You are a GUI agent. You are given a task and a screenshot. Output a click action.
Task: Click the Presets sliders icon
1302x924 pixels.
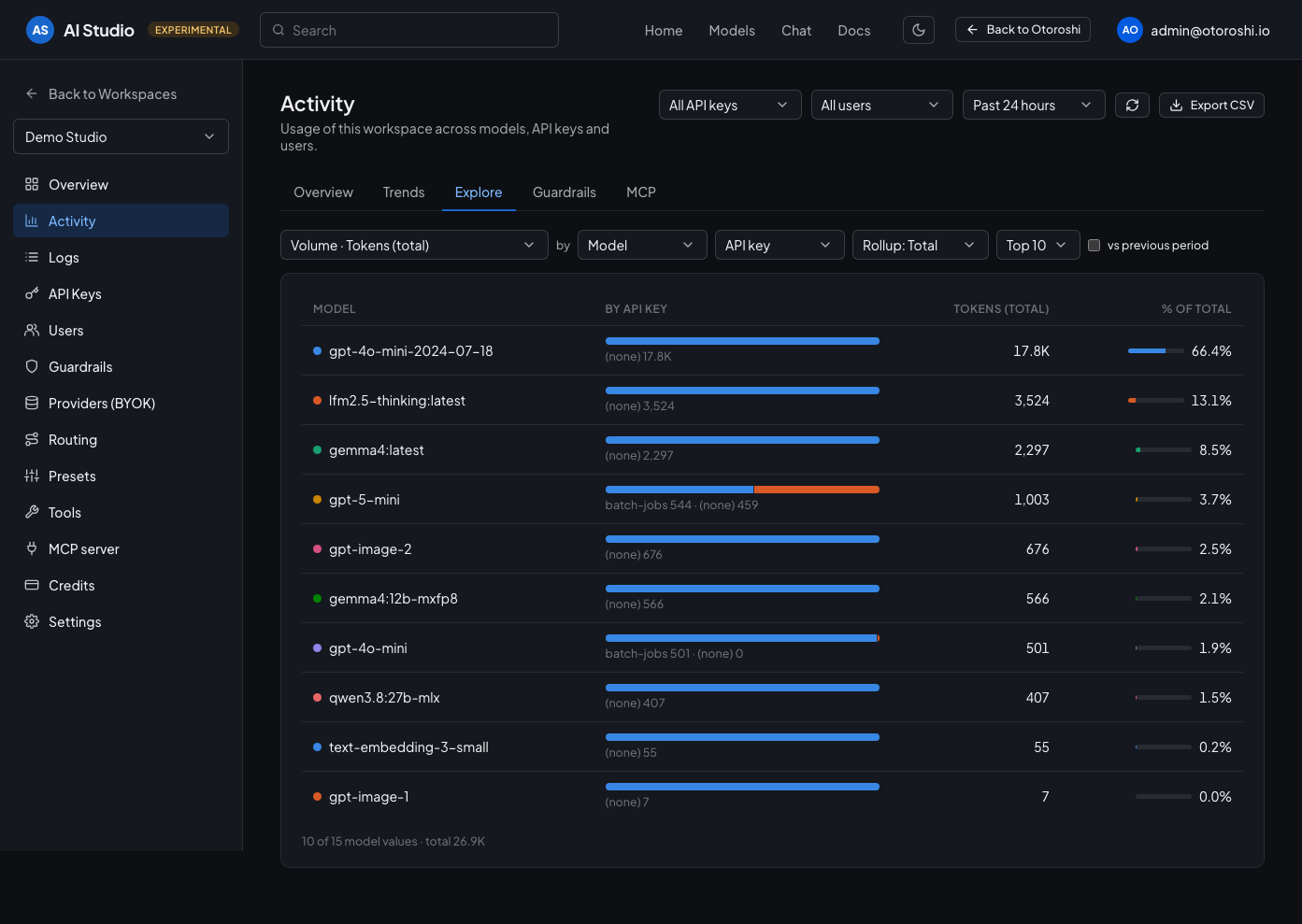[x=32, y=476]
